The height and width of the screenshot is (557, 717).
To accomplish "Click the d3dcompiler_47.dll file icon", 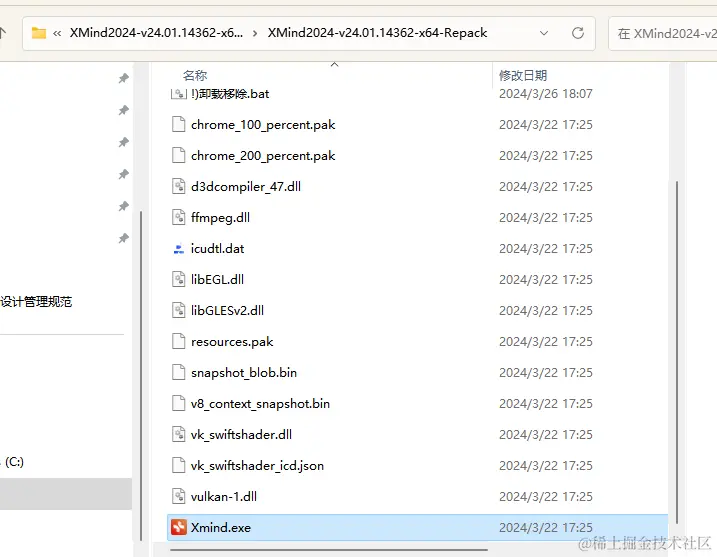I will coord(178,187).
